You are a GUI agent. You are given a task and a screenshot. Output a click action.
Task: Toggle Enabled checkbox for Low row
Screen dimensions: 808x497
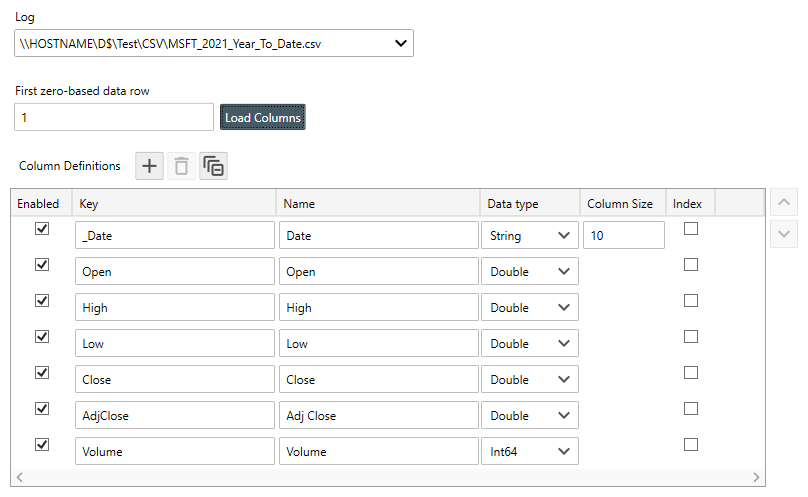[42, 337]
